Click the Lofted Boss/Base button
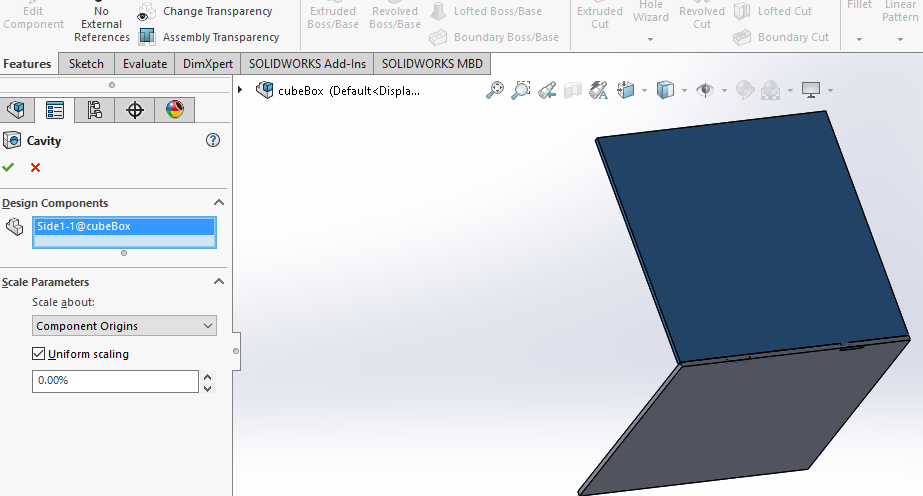Image resolution: width=923 pixels, height=496 pixels. pyautogui.click(x=486, y=11)
